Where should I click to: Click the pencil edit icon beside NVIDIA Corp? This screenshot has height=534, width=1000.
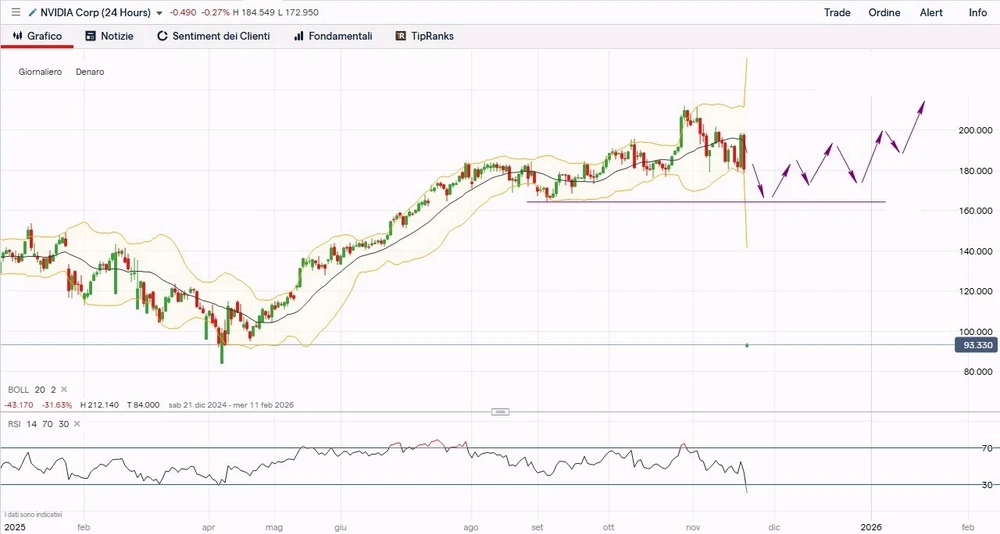[x=33, y=12]
